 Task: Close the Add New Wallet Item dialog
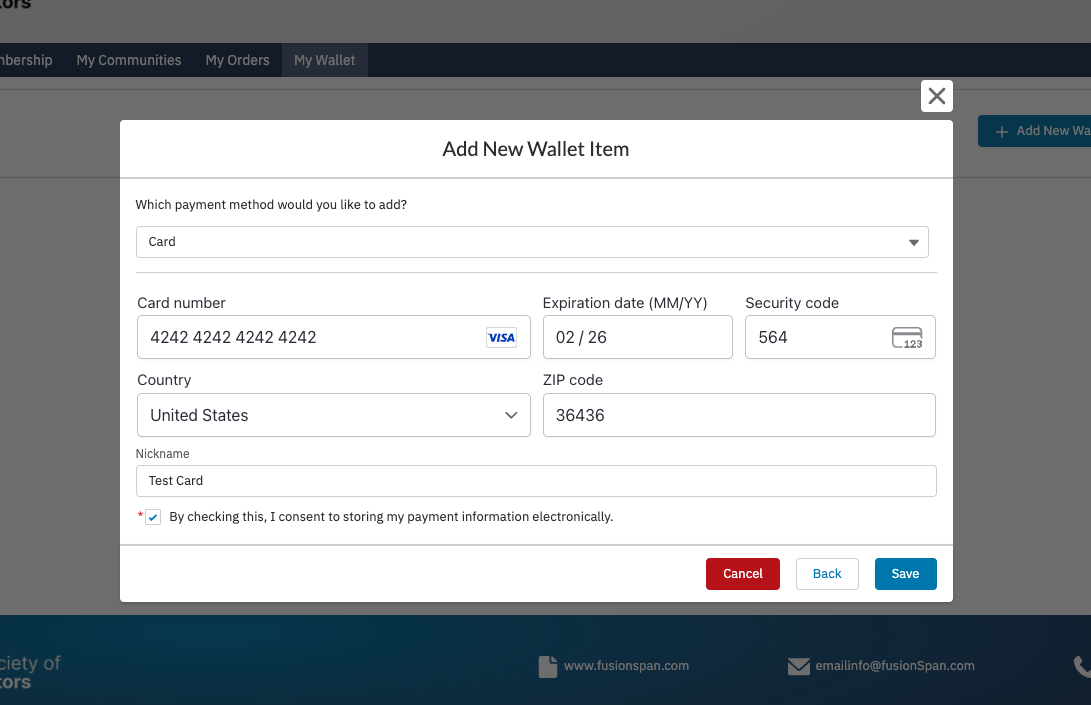pyautogui.click(x=937, y=96)
